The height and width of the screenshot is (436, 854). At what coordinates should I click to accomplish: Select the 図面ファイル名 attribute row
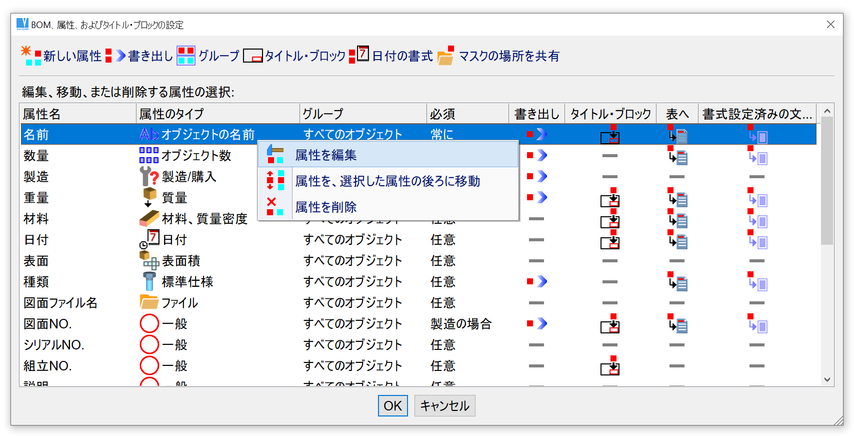tap(60, 303)
